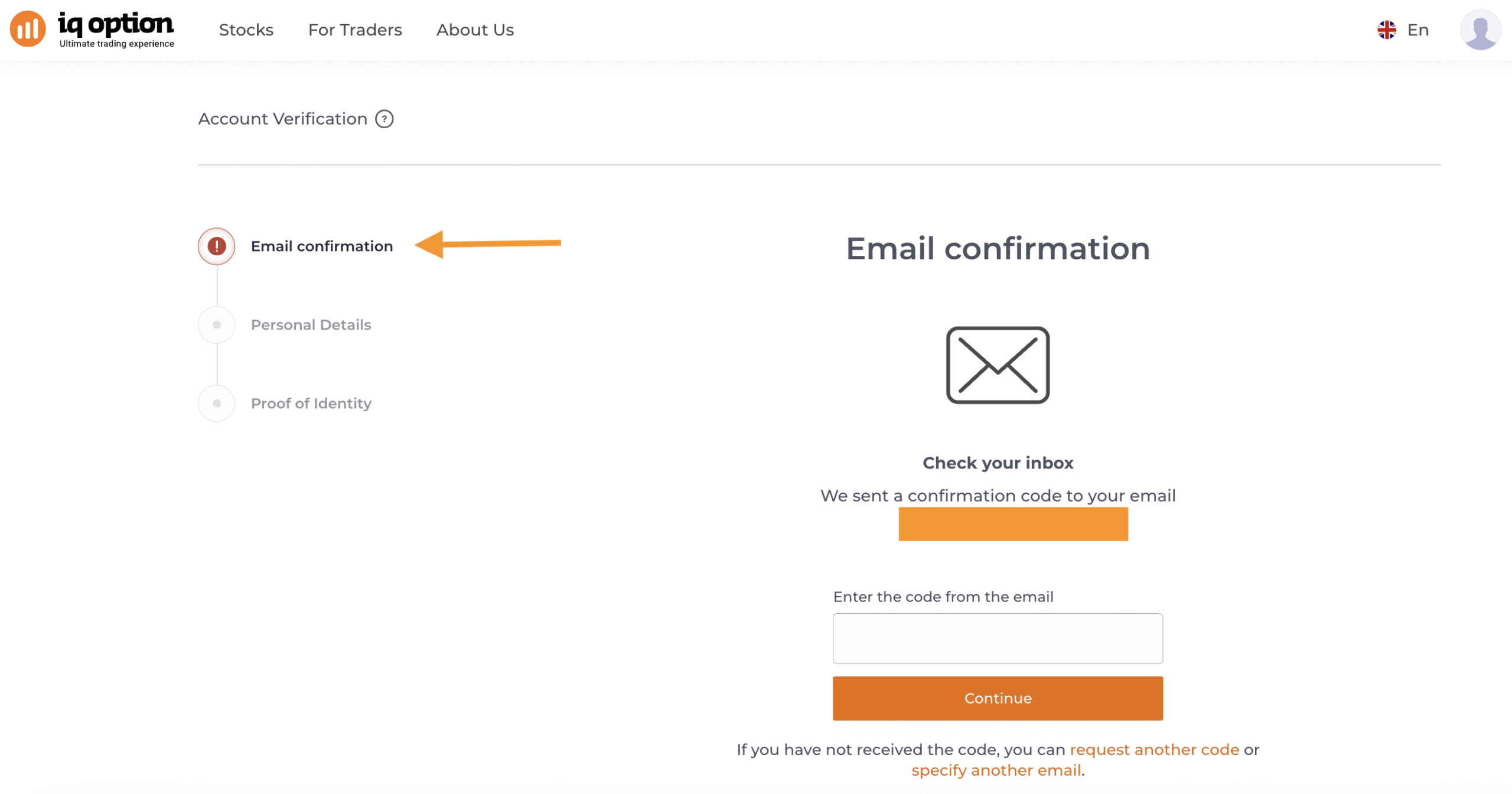This screenshot has width=1512, height=794.
Task: Select the Personal Details step label
Action: 311,325
